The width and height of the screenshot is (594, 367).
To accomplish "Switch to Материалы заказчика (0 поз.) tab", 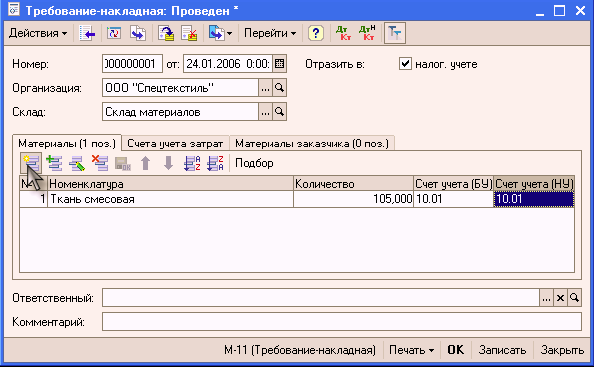I will [312, 144].
